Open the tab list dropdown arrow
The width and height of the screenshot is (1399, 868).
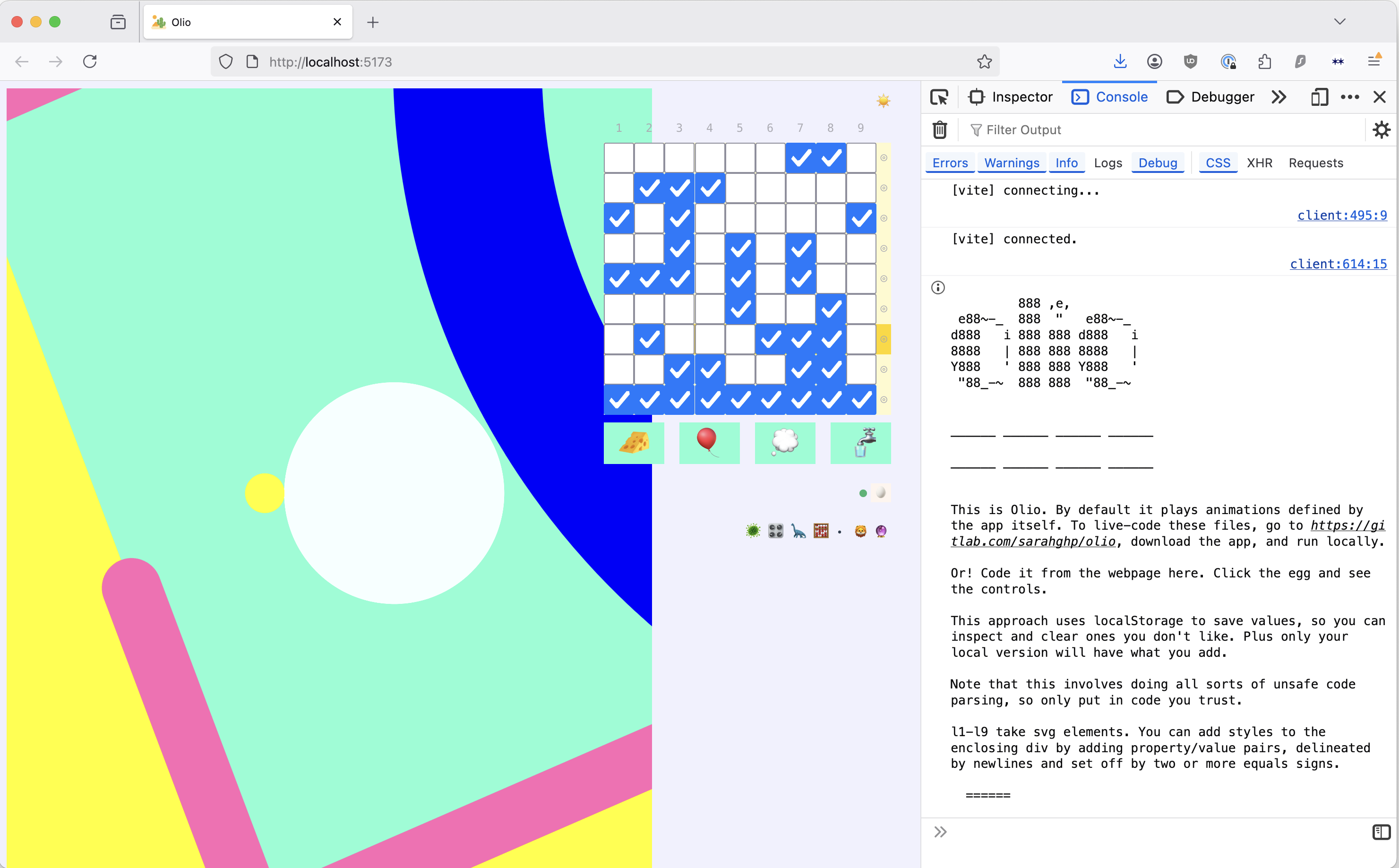coord(1339,22)
